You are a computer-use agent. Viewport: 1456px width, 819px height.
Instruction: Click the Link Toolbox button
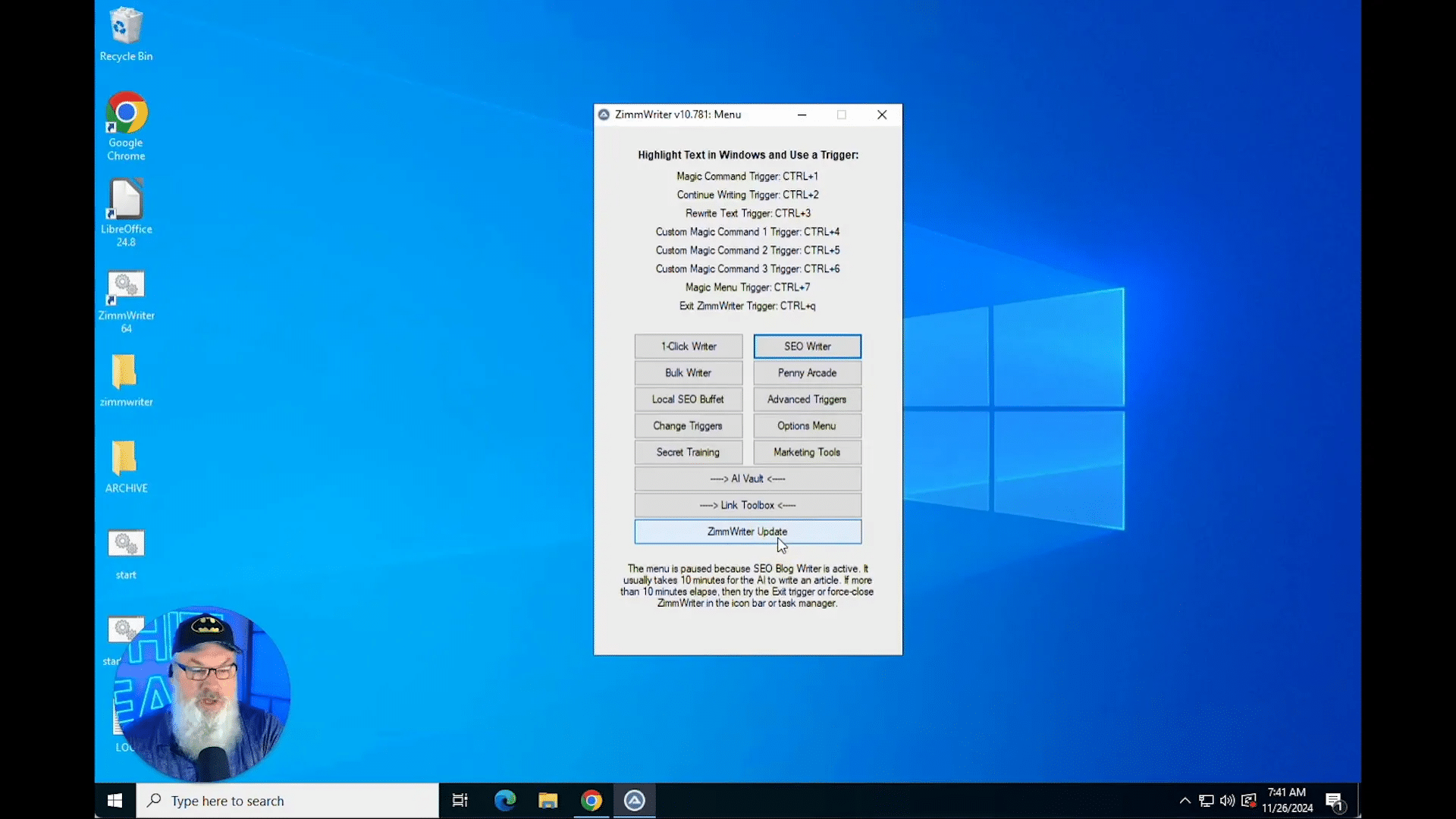point(747,504)
